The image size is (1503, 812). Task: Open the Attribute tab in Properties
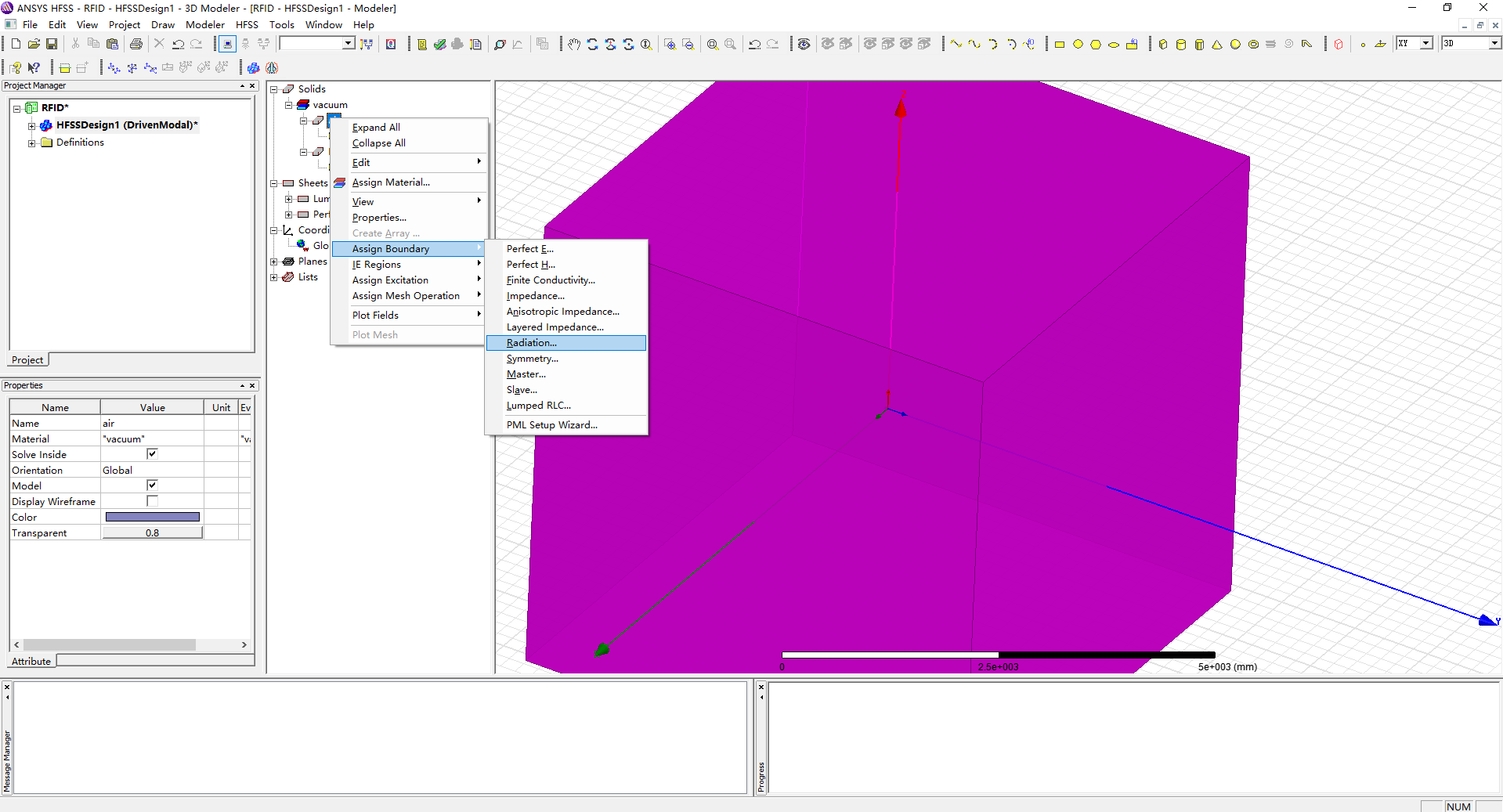(31, 661)
